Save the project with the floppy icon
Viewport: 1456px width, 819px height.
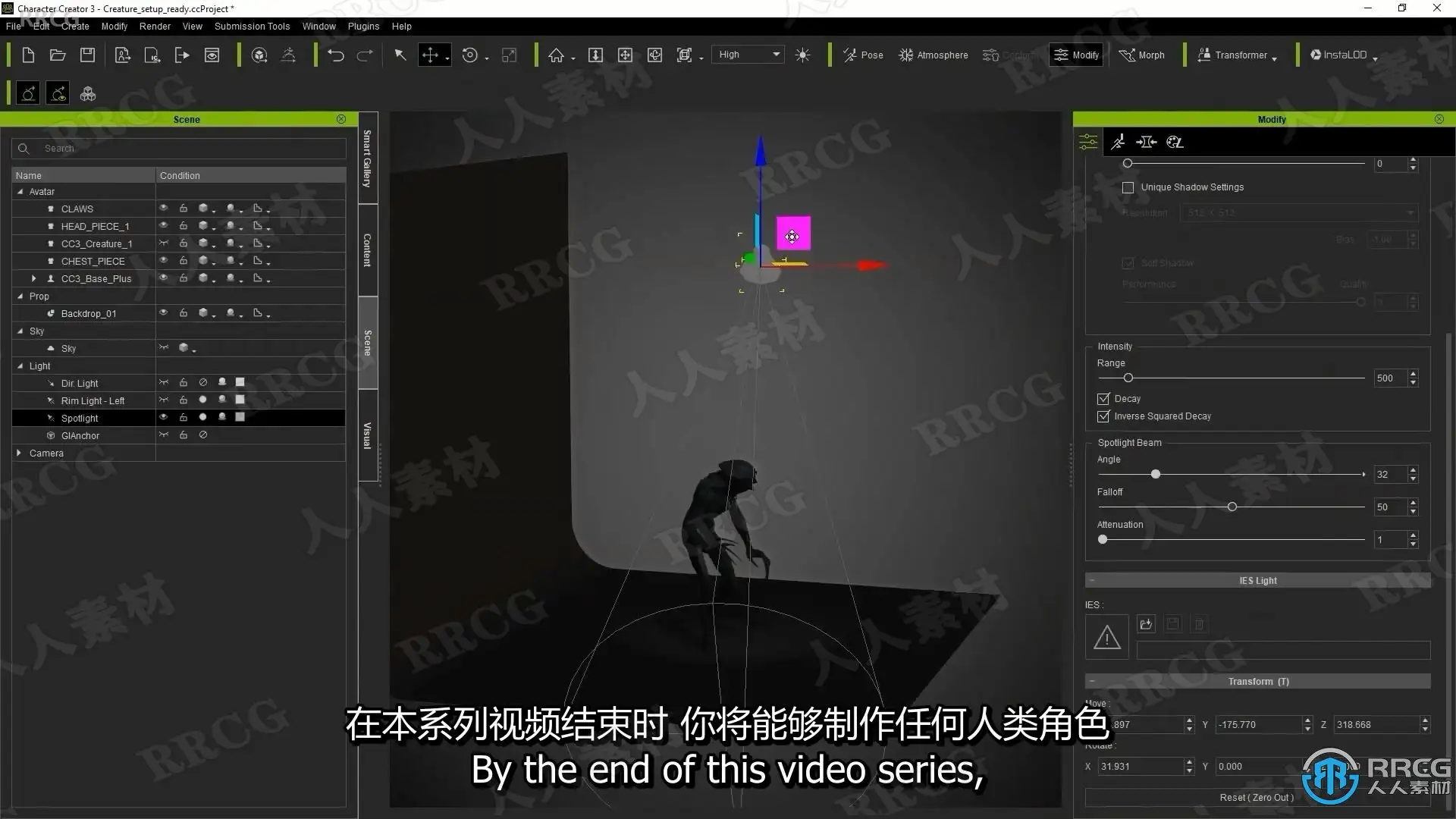click(x=88, y=55)
